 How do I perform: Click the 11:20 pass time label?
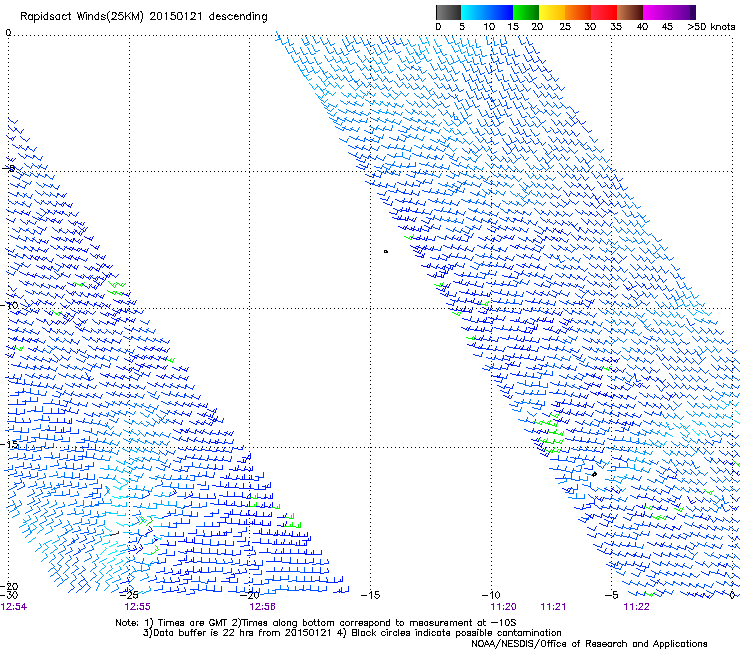coord(504,607)
